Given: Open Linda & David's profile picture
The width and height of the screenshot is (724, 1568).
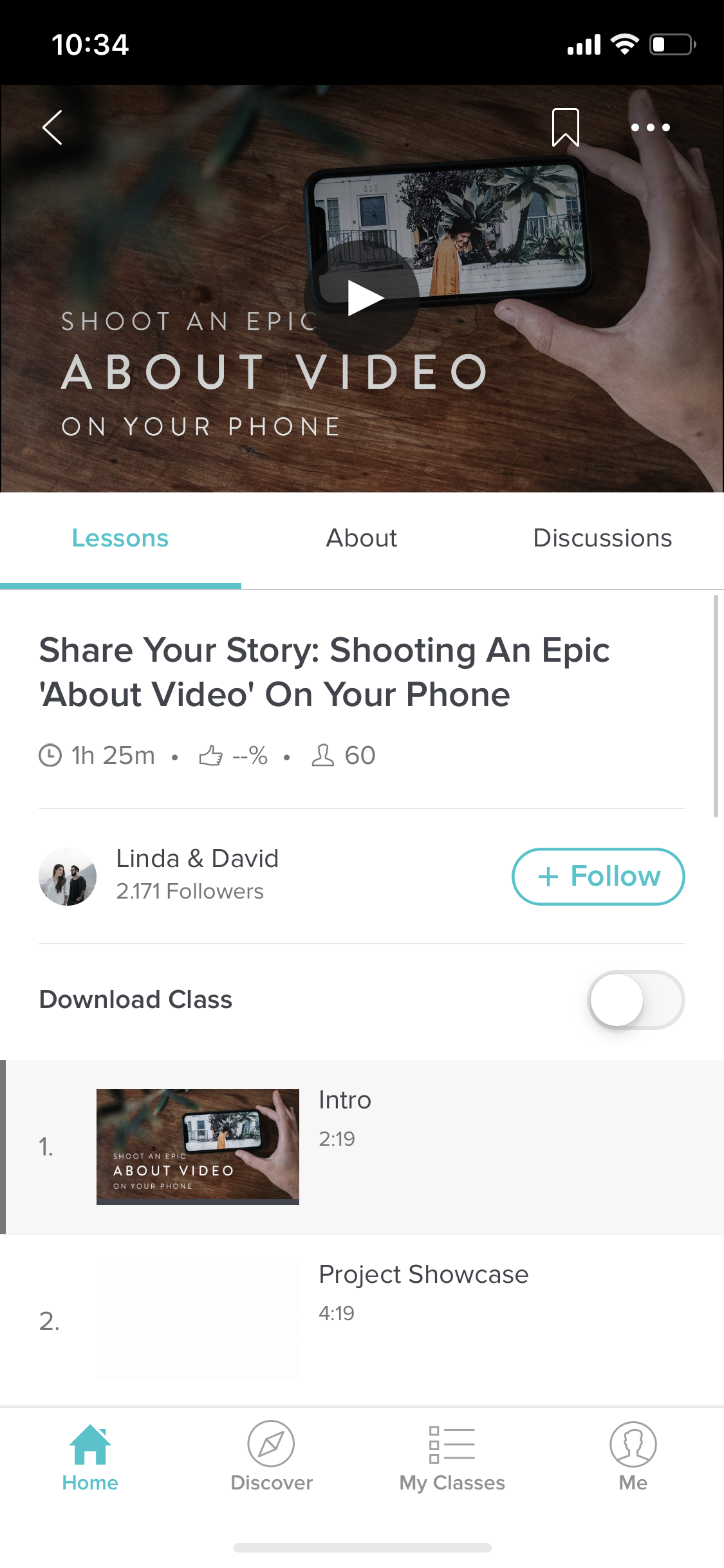Looking at the screenshot, I should click(x=68, y=876).
